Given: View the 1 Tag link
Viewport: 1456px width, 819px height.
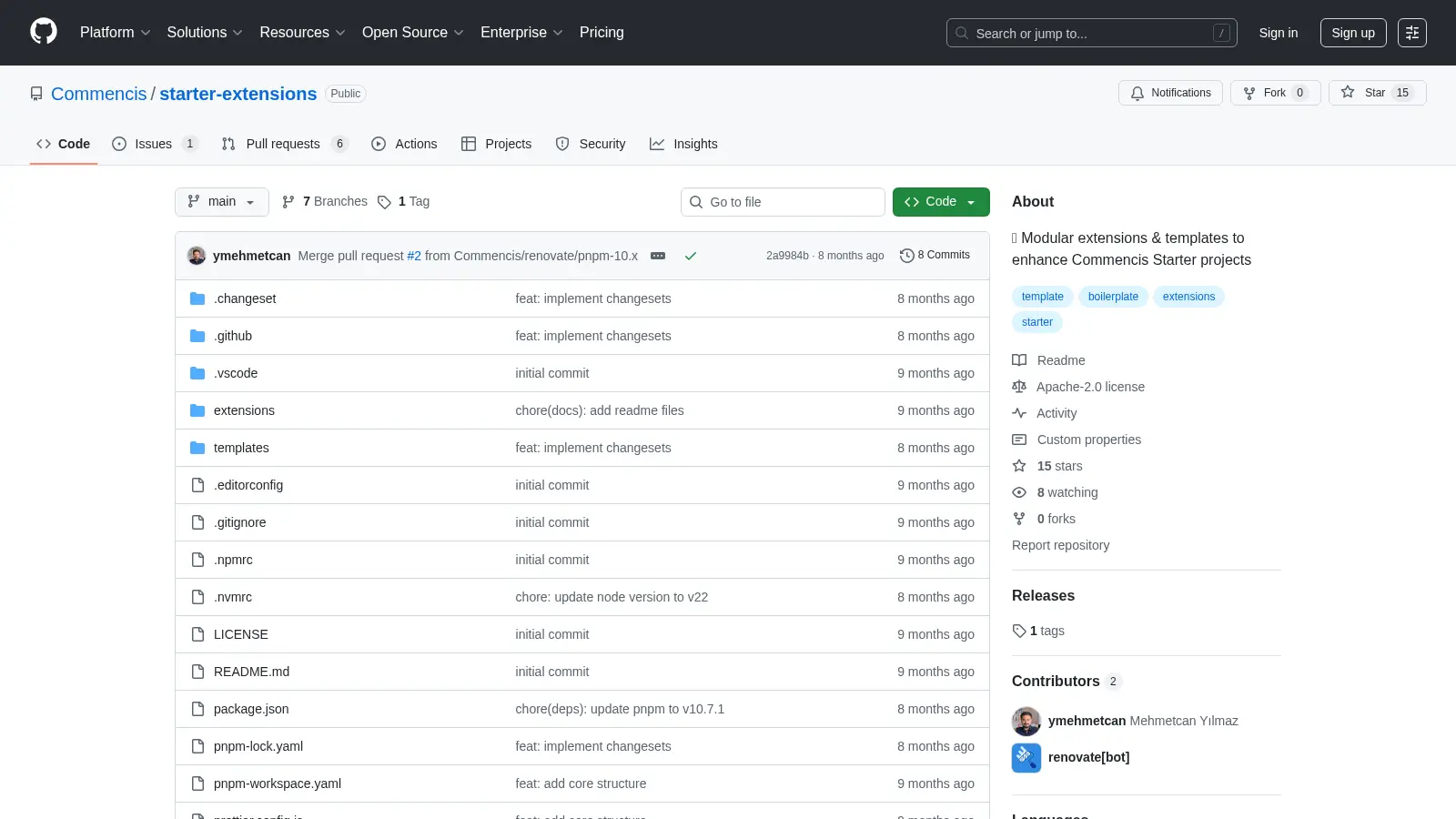Looking at the screenshot, I should (x=403, y=201).
